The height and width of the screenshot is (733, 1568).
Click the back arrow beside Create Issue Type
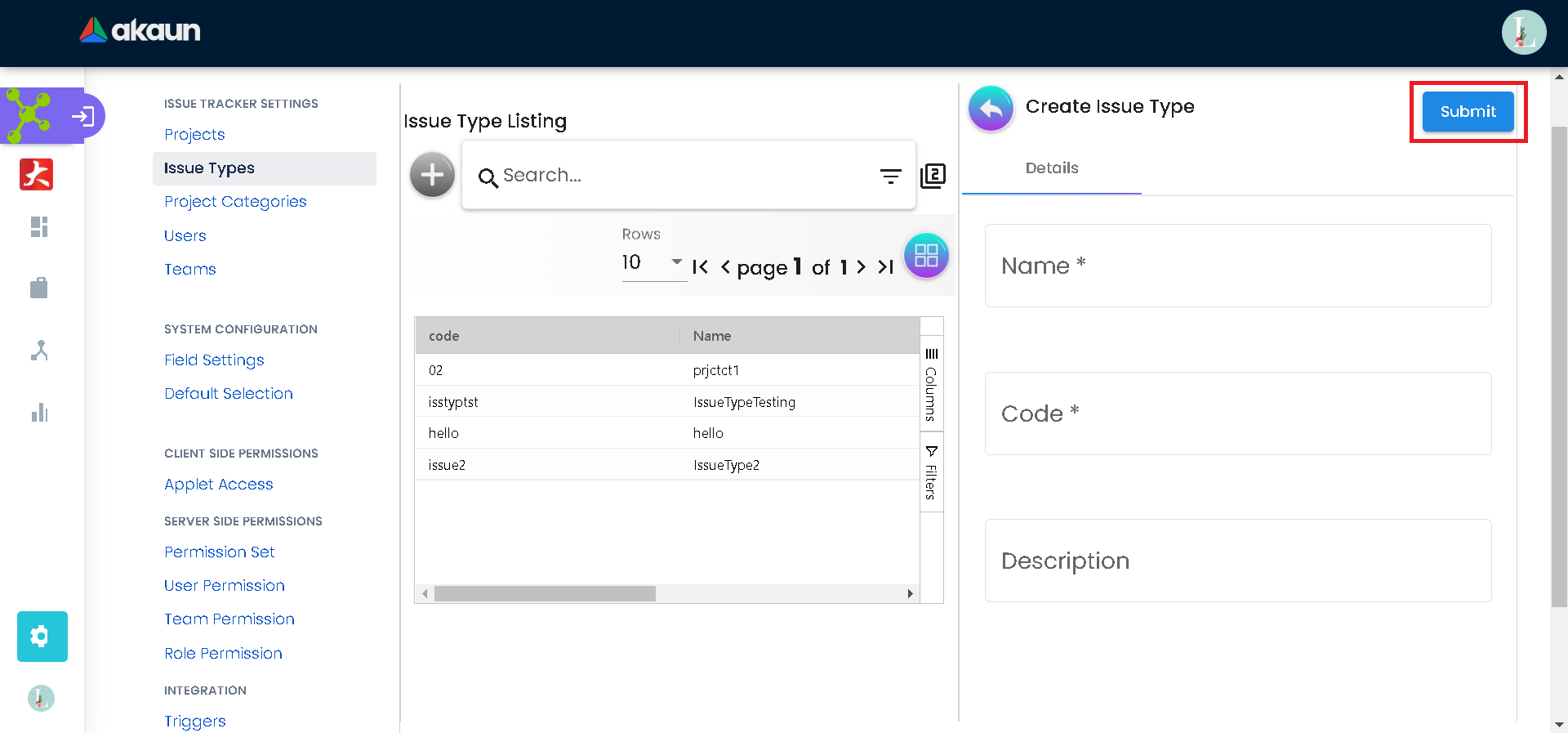pos(991,108)
